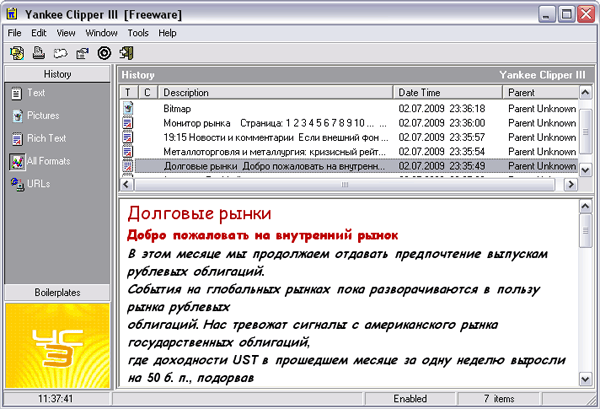
Task: Click the history list scroll right arrow
Action: click(x=571, y=185)
